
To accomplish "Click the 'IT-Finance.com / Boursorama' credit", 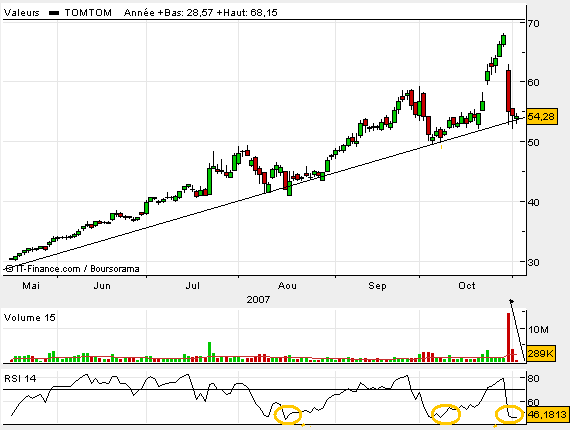I will pos(72,269).
